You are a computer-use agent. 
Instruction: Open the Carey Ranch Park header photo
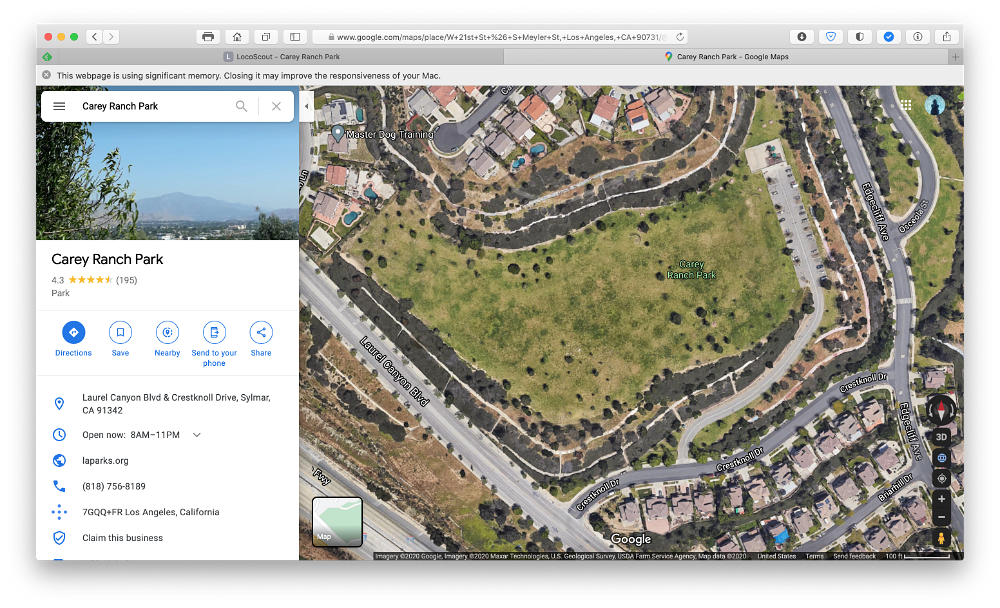click(168, 181)
